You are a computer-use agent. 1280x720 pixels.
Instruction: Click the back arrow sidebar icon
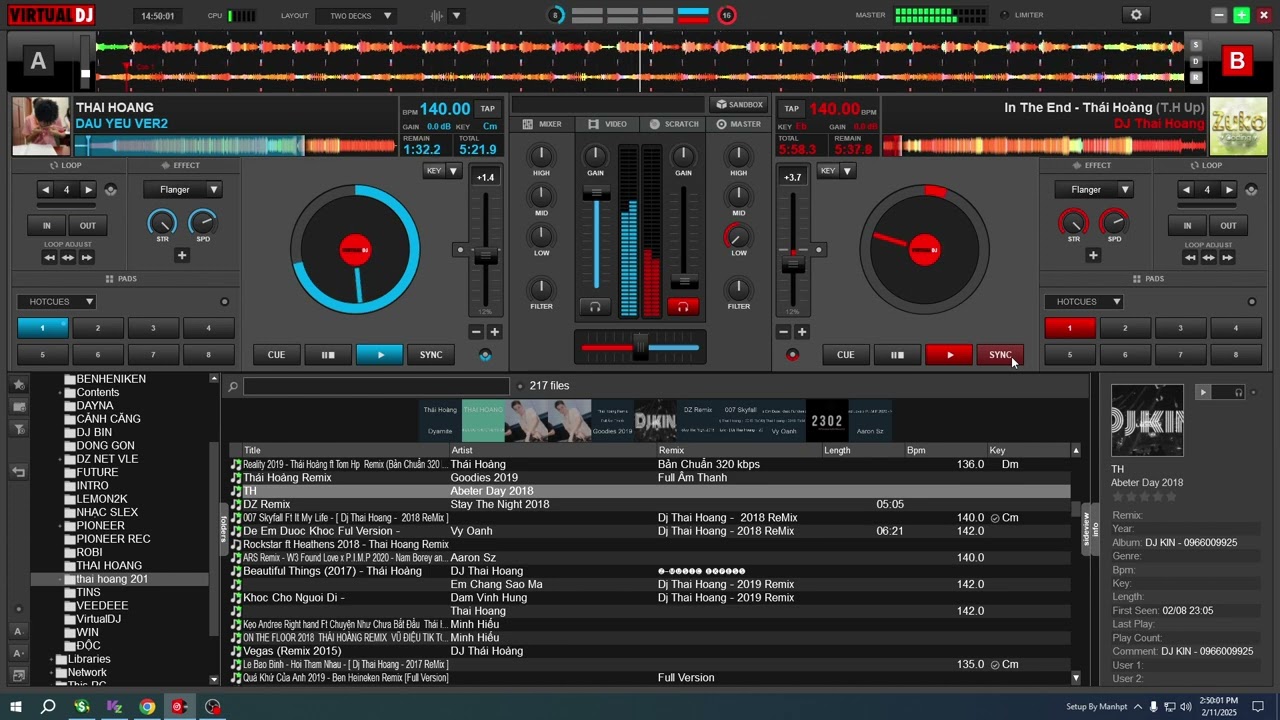click(18, 472)
